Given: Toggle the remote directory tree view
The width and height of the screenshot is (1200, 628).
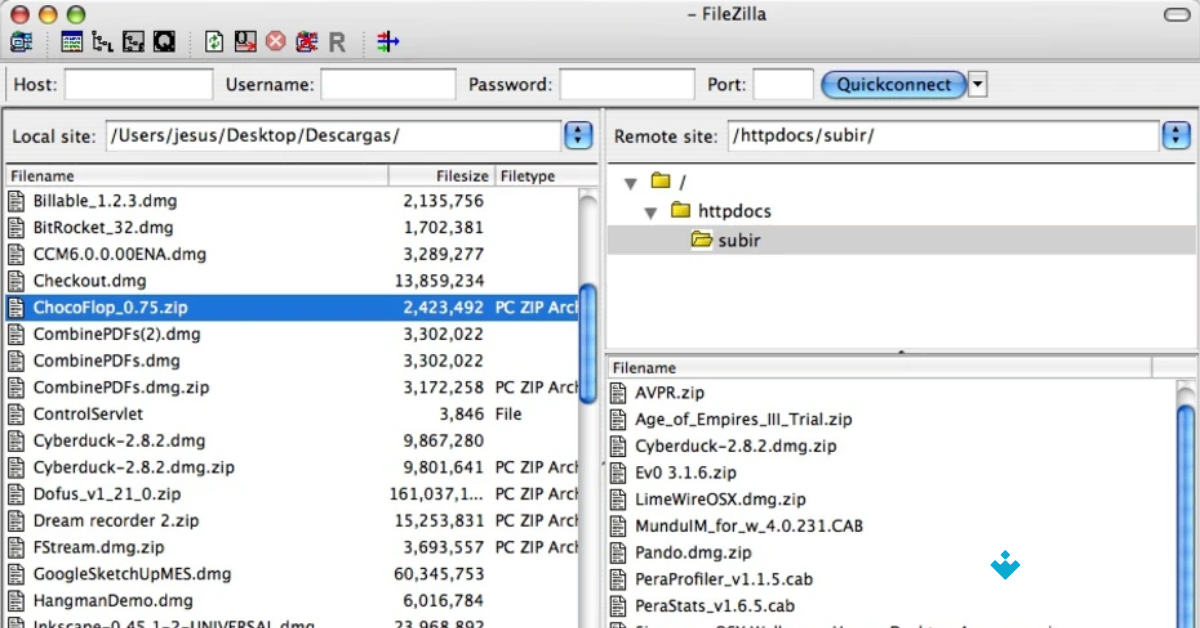Looking at the screenshot, I should click(132, 42).
